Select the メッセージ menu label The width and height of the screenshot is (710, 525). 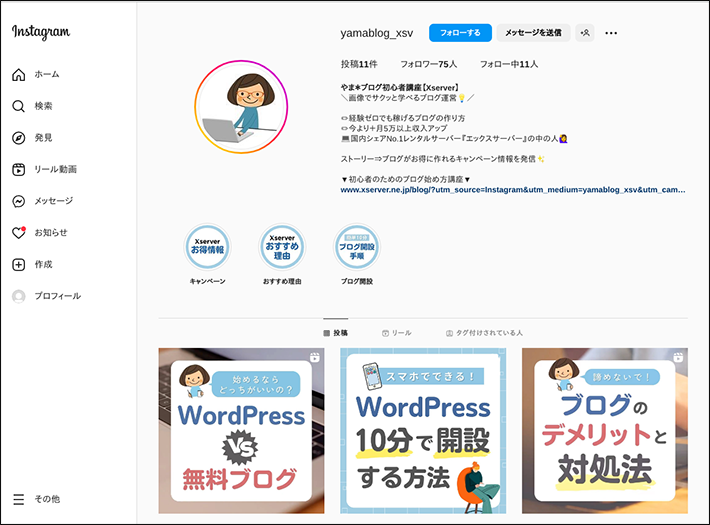pyautogui.click(x=54, y=201)
